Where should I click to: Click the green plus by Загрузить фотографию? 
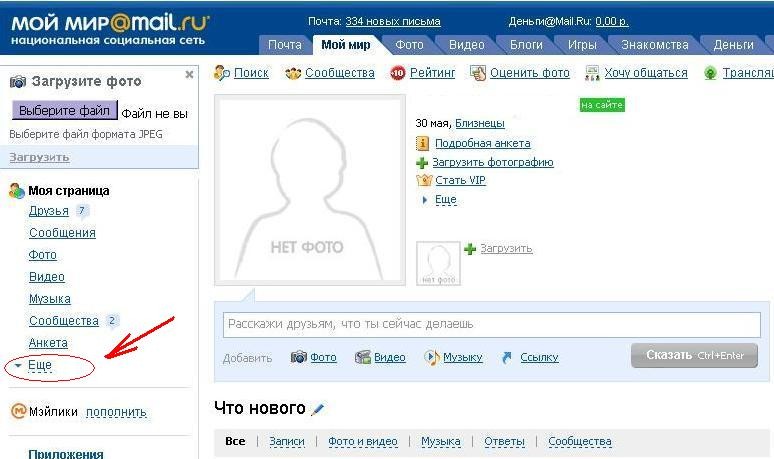[422, 162]
